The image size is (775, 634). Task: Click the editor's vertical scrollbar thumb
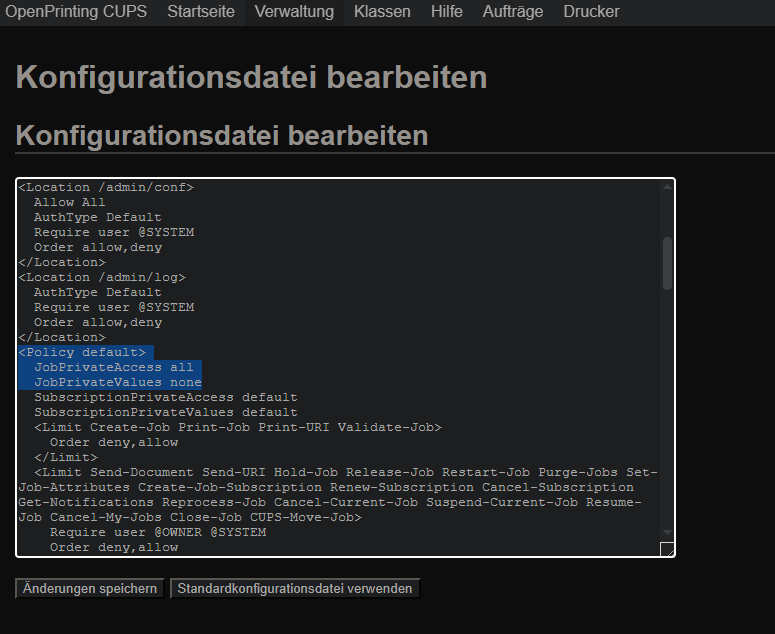(x=667, y=262)
